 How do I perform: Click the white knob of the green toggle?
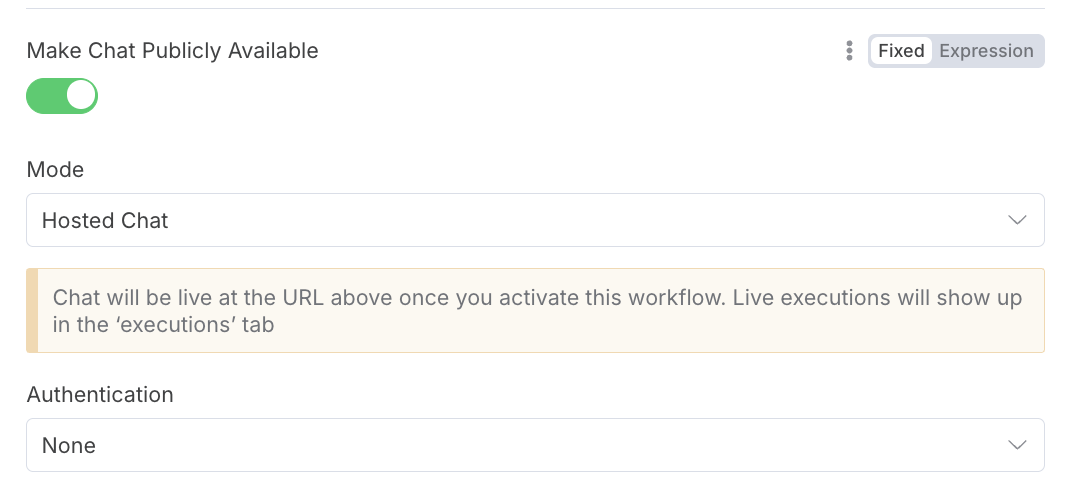pos(81,96)
